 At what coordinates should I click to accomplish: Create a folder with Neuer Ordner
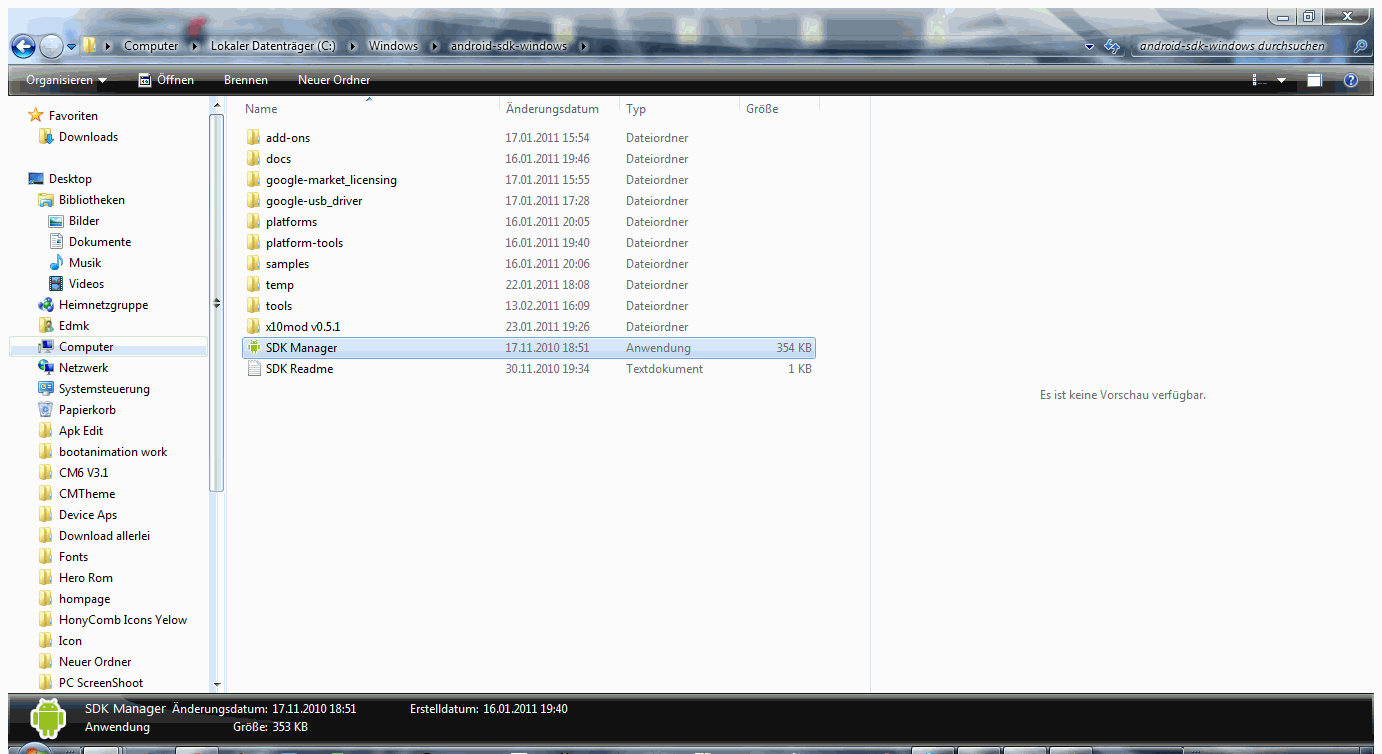click(334, 80)
